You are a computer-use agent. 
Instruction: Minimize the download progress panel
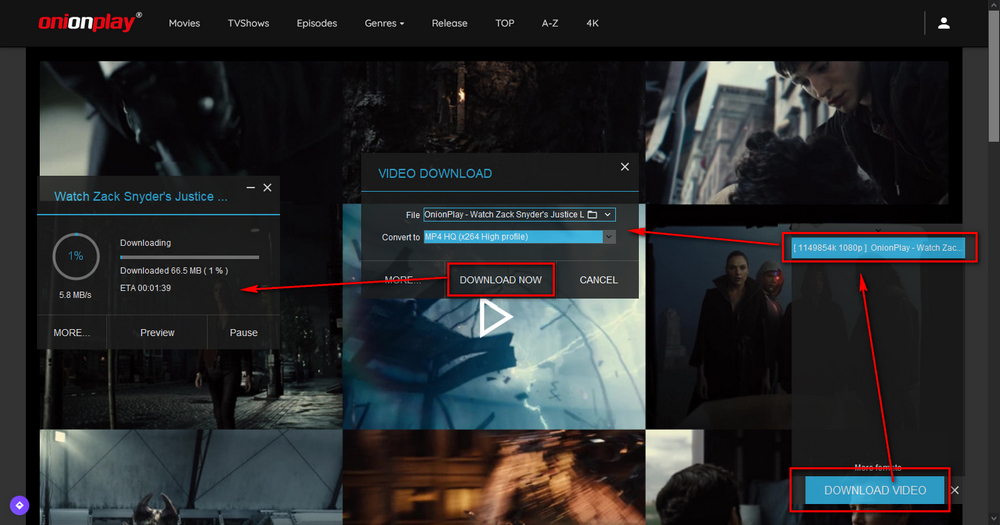click(250, 188)
